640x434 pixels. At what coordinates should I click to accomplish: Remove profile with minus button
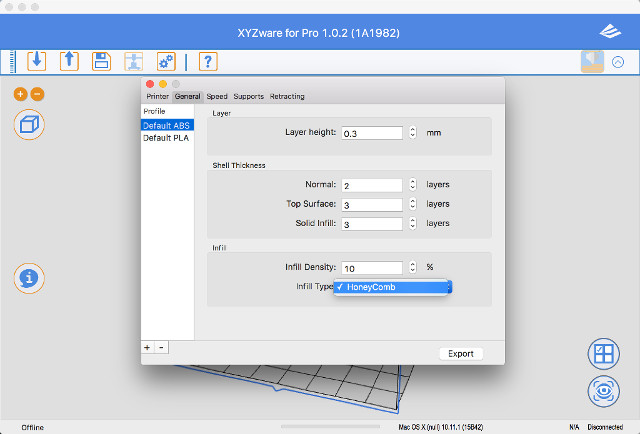pos(161,347)
